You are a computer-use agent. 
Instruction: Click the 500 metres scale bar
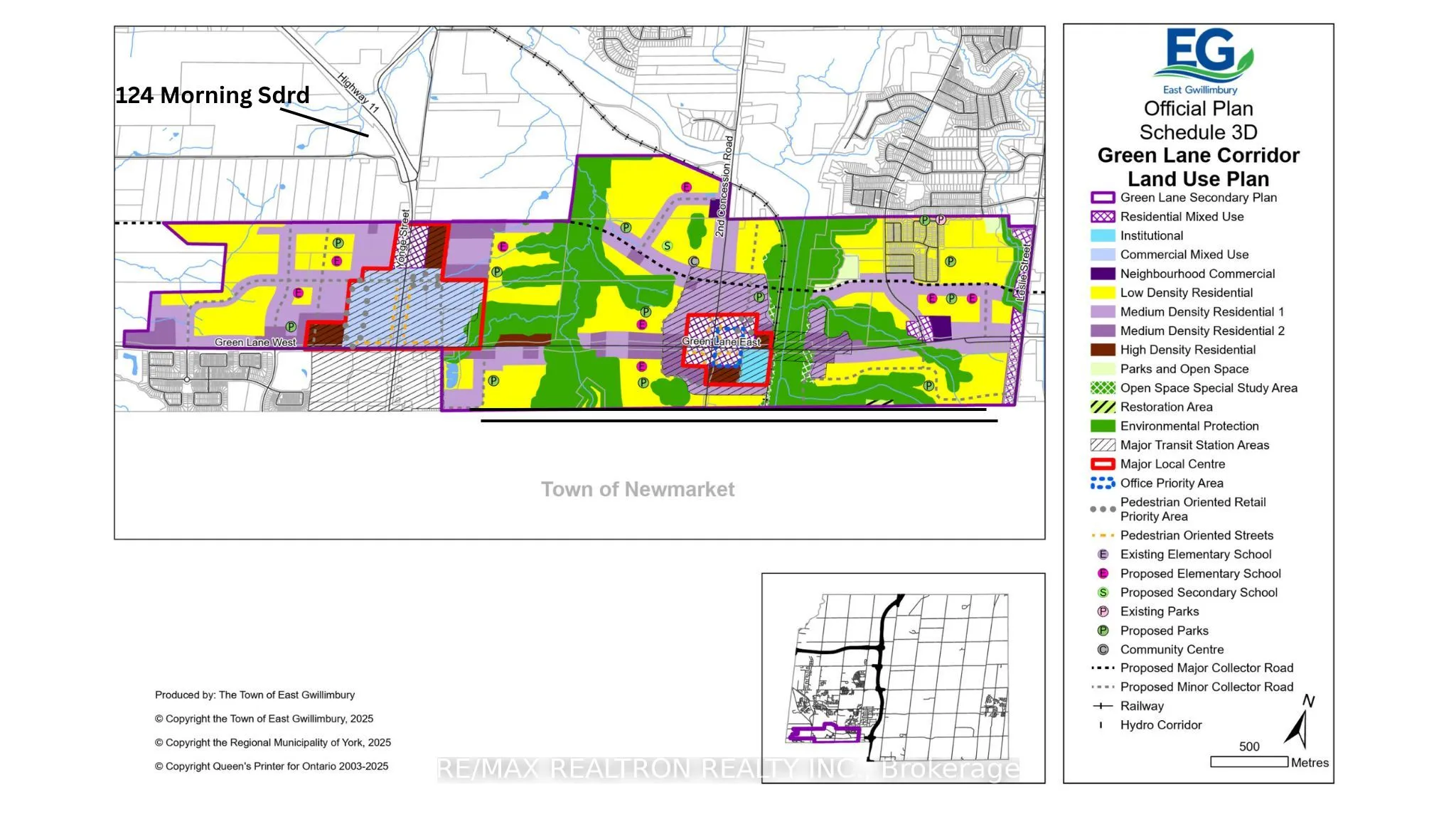pyautogui.click(x=1249, y=761)
